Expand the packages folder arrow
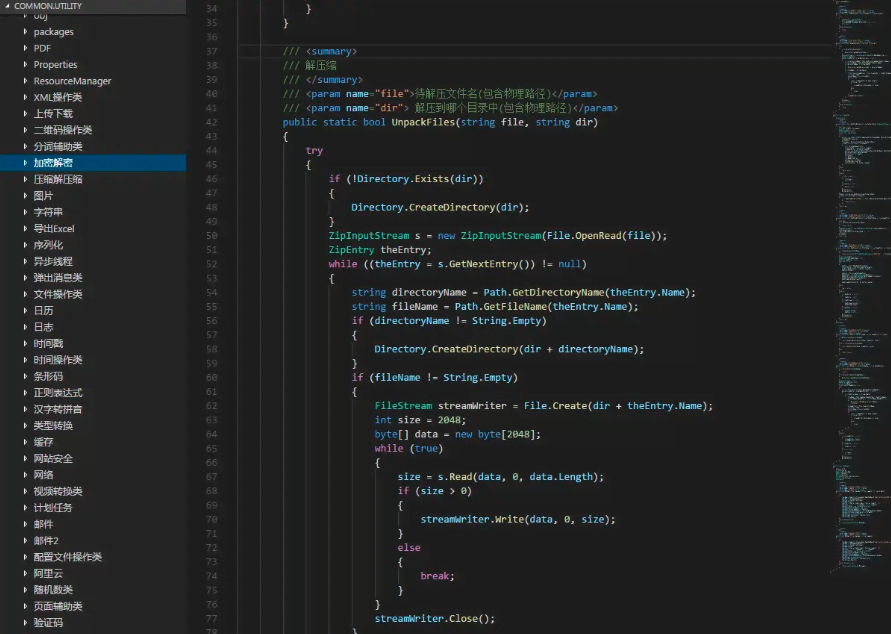This screenshot has width=891, height=634. [26, 32]
